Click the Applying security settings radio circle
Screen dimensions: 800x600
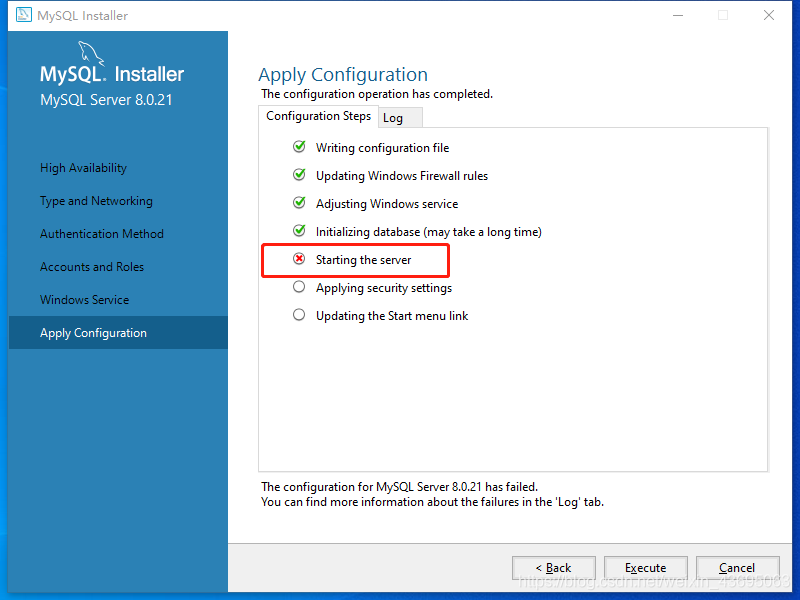[299, 287]
